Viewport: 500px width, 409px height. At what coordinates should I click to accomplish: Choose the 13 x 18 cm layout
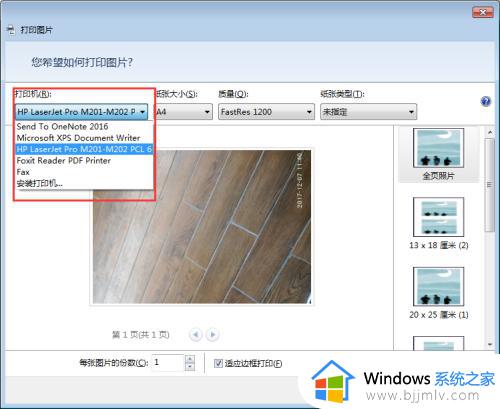(x=438, y=223)
